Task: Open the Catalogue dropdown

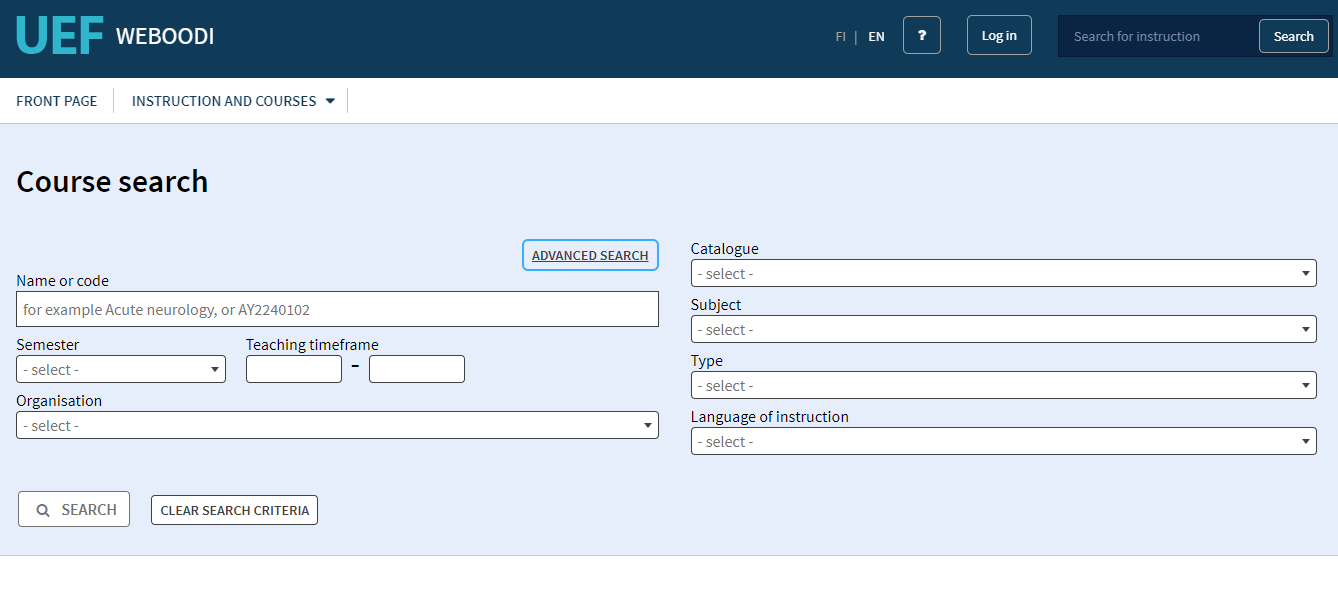Action: coord(1003,274)
